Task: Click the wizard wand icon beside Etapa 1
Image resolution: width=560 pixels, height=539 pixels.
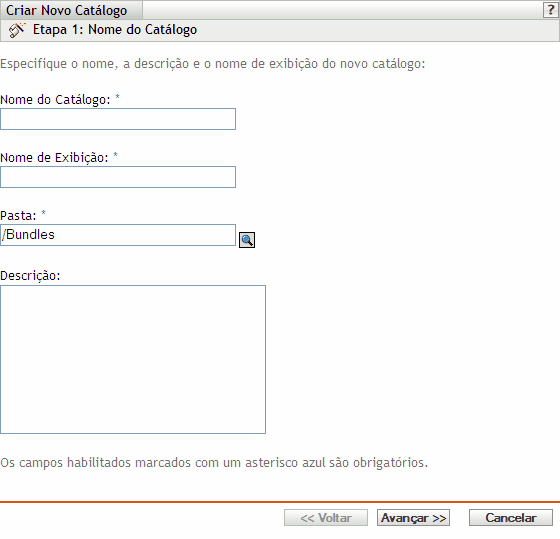Action: coord(17,30)
